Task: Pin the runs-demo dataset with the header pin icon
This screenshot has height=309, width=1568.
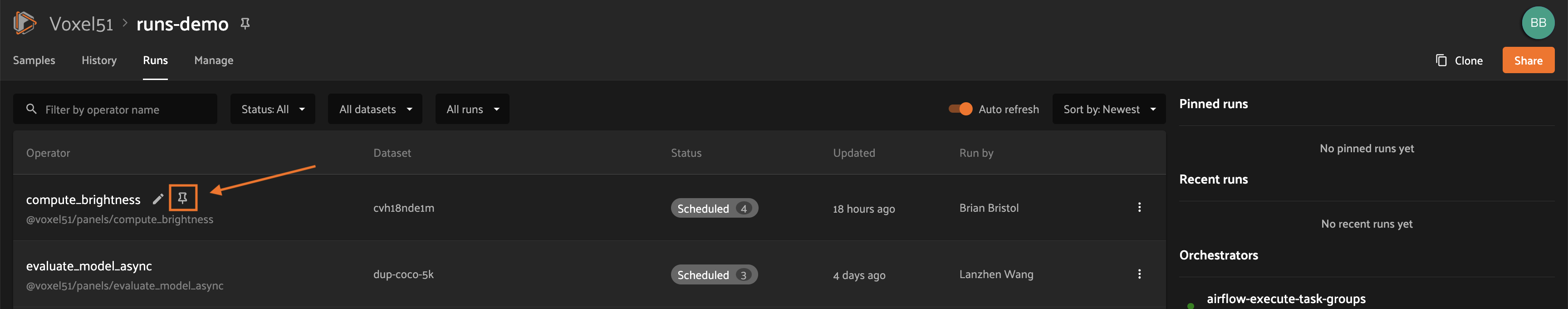Action: point(245,23)
